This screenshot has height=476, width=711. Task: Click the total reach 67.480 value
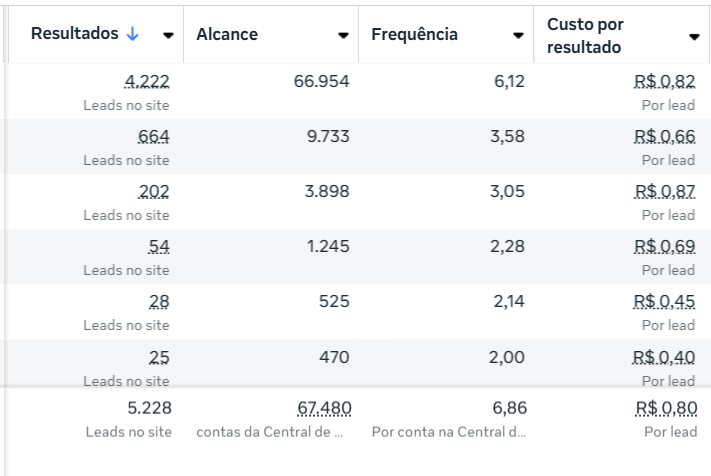point(324,408)
